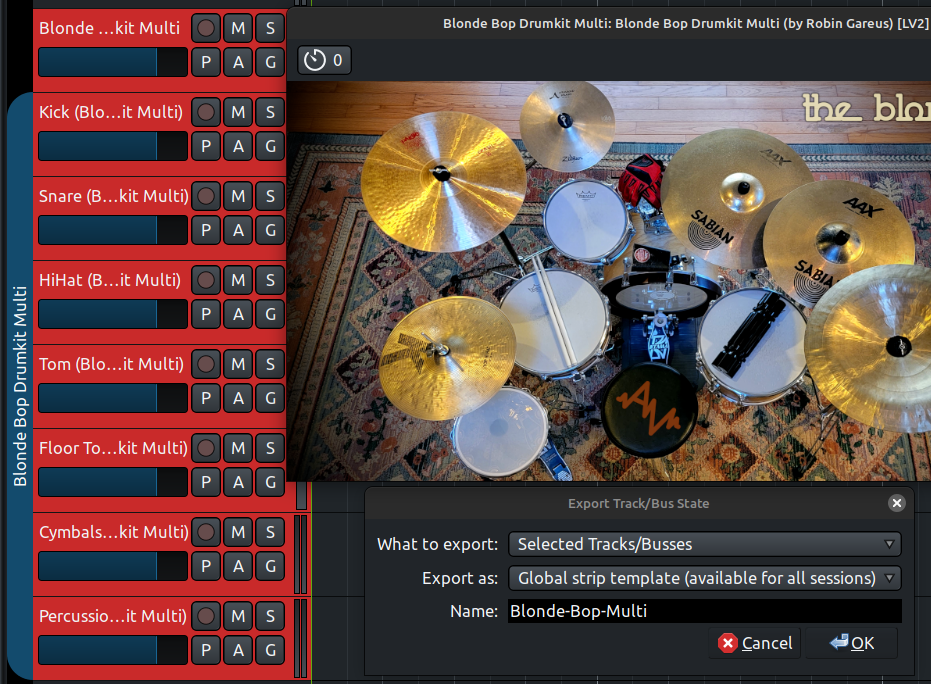The image size is (931, 684).
Task: Arm record on the Percussion track
Action: pyautogui.click(x=206, y=616)
